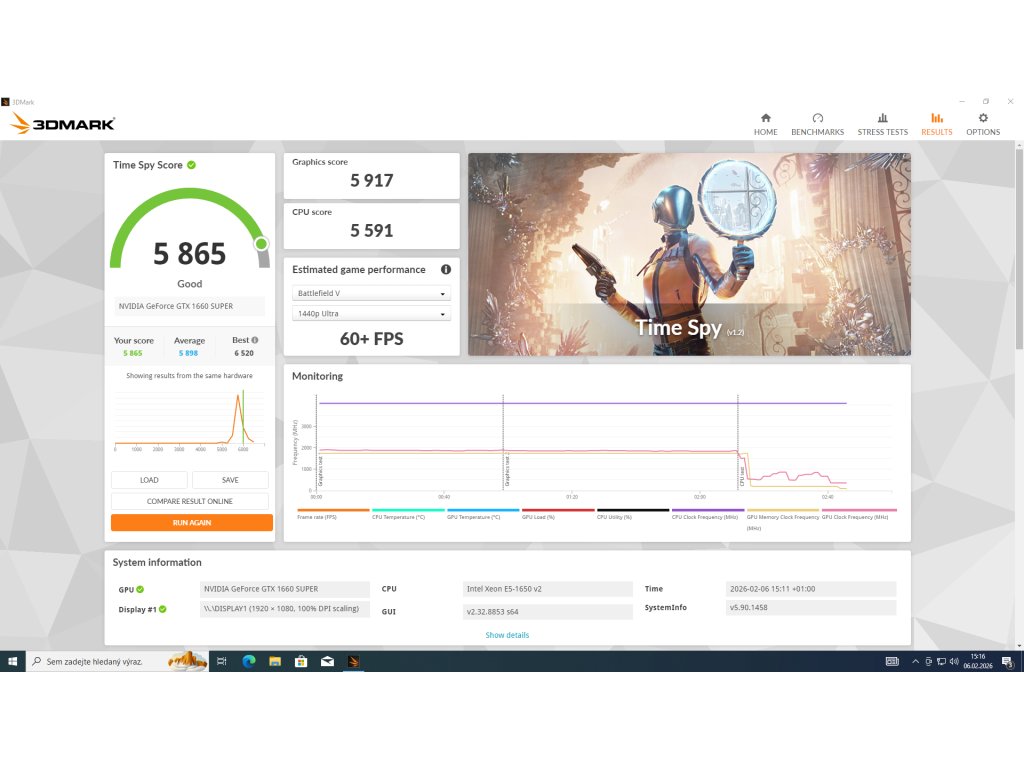Open Stress Tests section

(x=882, y=124)
